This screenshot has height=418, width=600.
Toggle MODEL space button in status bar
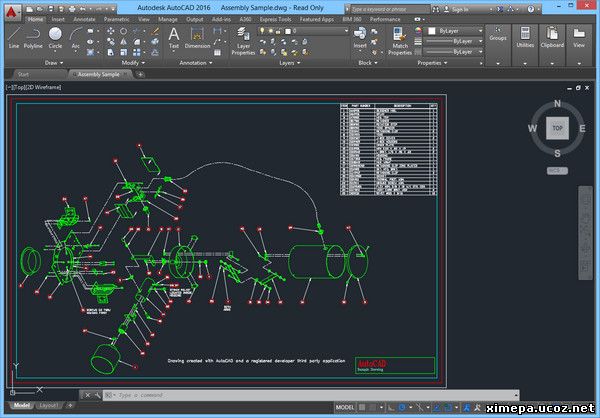345,409
